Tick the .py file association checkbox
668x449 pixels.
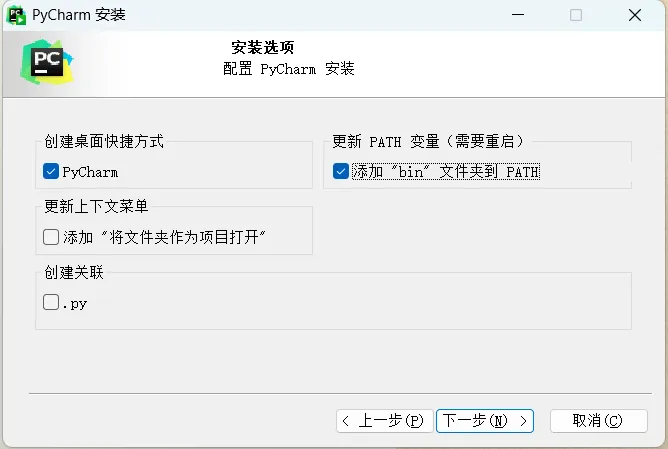tap(51, 303)
